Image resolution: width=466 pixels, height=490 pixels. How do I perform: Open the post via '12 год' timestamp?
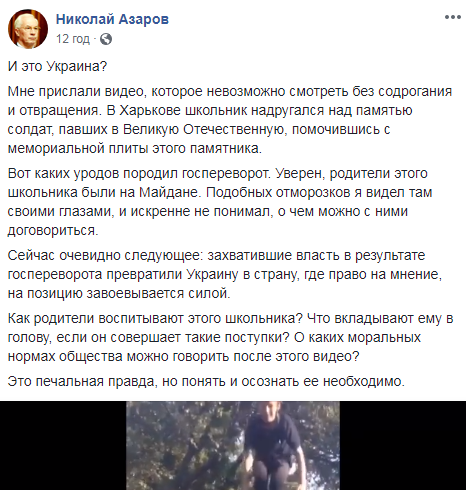(x=73, y=39)
